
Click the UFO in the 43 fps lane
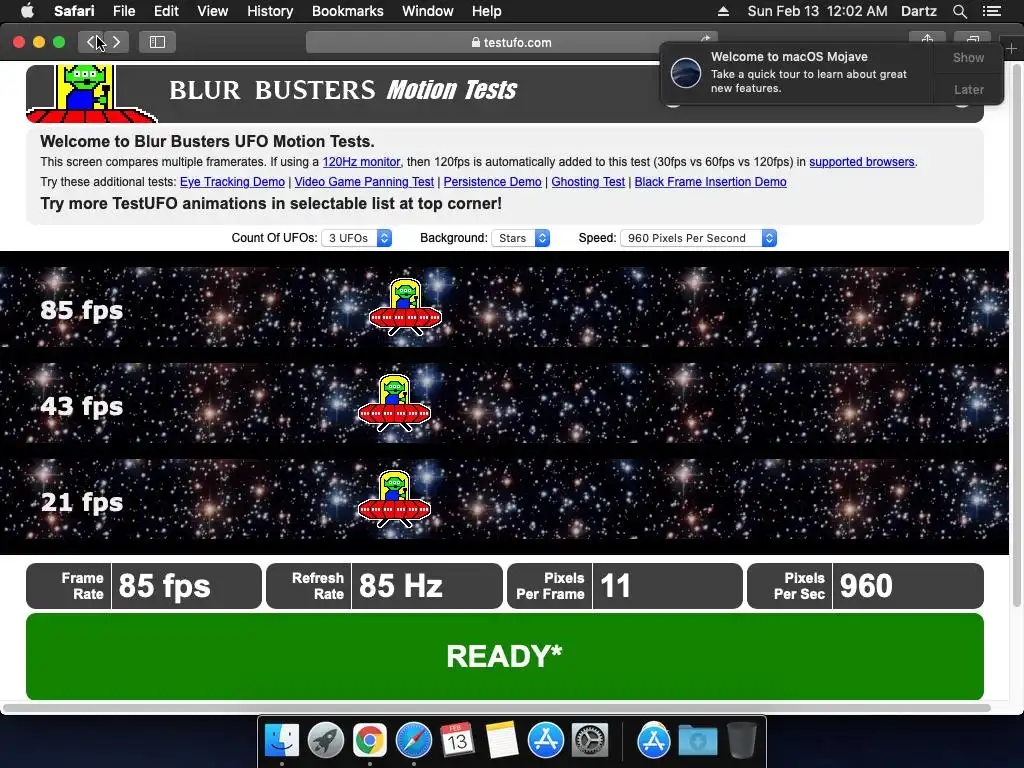coord(394,403)
